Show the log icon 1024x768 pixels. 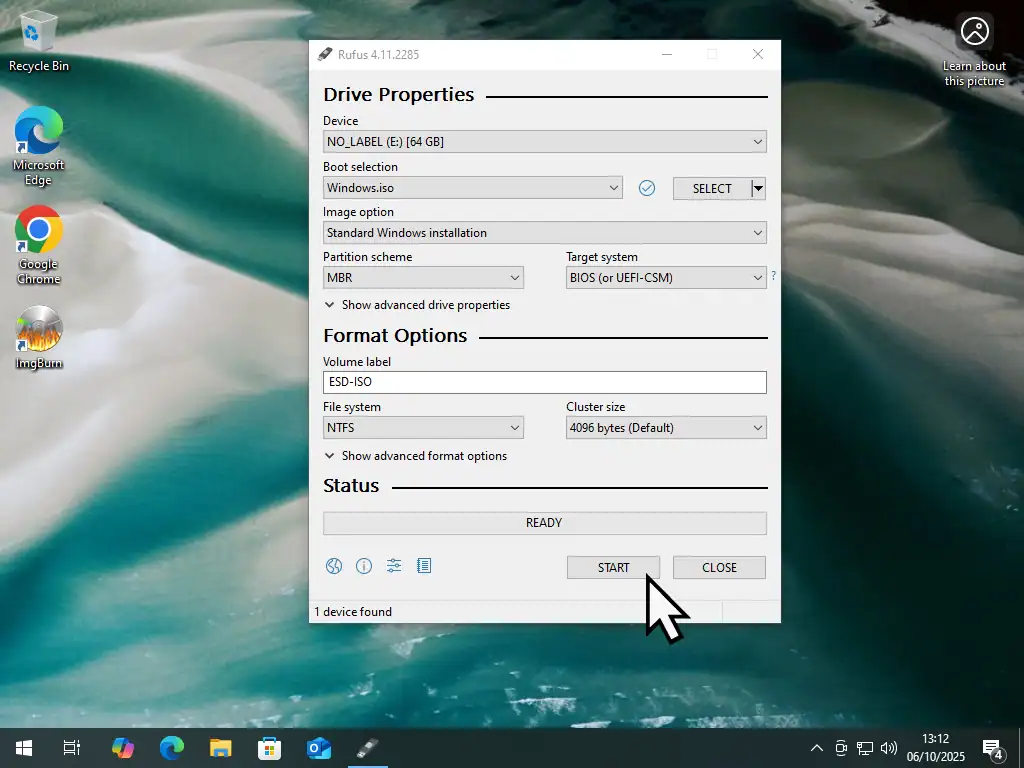[x=424, y=566]
